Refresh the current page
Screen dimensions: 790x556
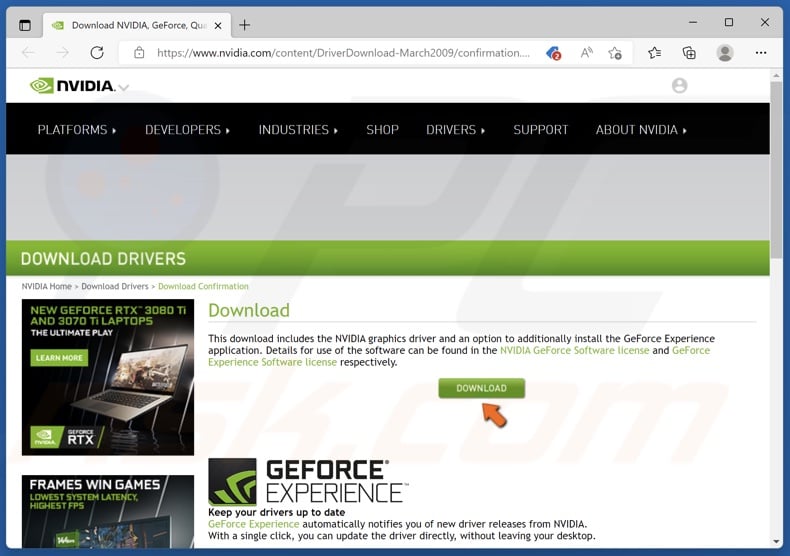97,53
